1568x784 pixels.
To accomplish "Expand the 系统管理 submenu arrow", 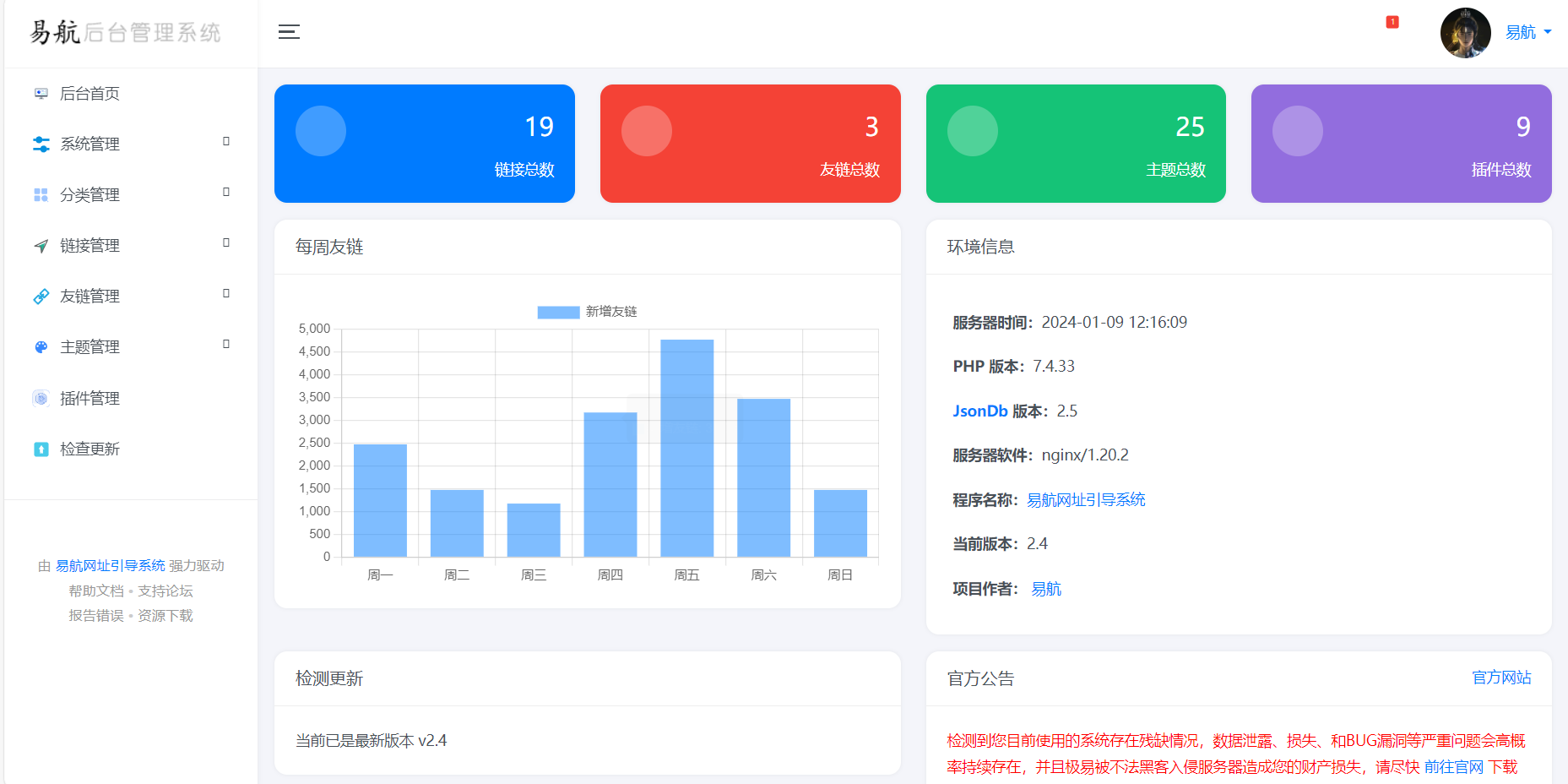I will tap(225, 141).
